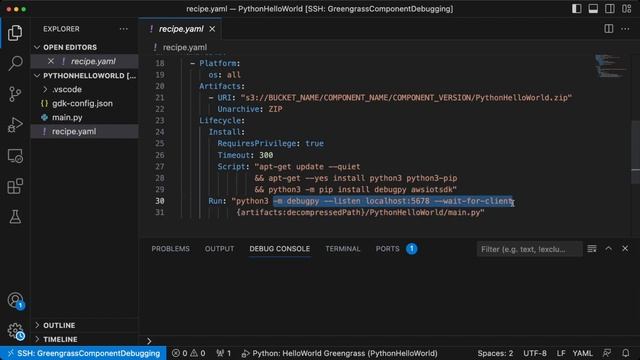Screen dimensions: 640x360
Task: Toggle primary side bar layout button
Action: (576, 9)
